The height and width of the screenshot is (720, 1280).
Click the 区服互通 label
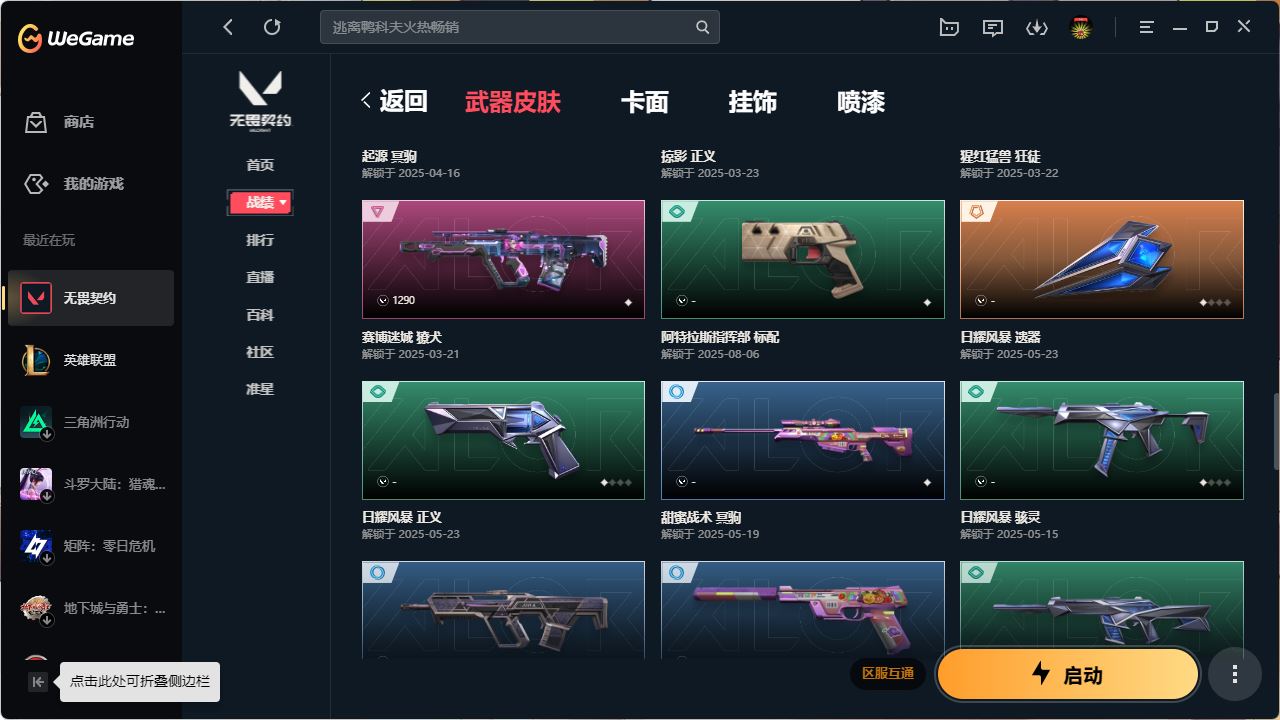pos(888,673)
